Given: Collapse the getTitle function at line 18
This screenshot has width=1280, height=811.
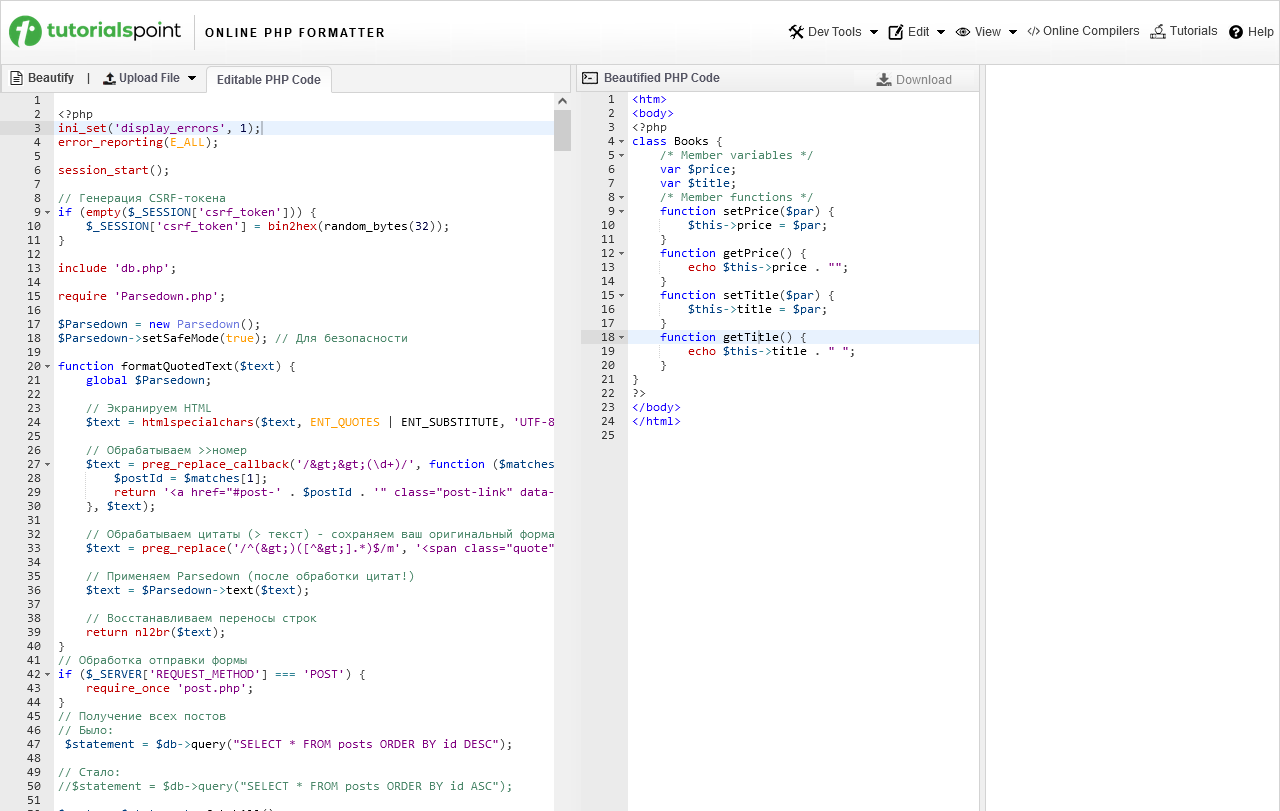Looking at the screenshot, I should click(x=621, y=338).
